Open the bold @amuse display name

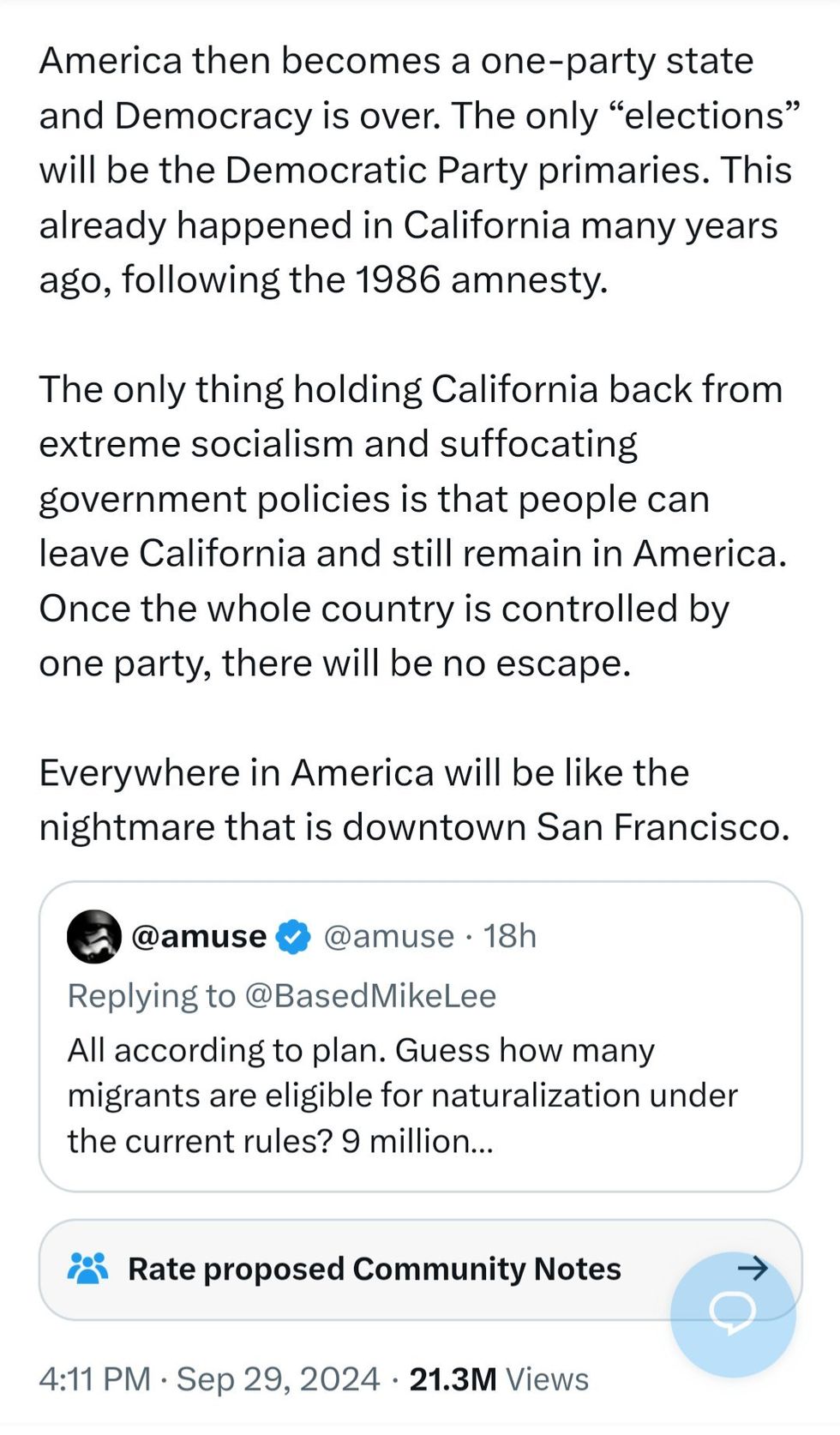[198, 936]
